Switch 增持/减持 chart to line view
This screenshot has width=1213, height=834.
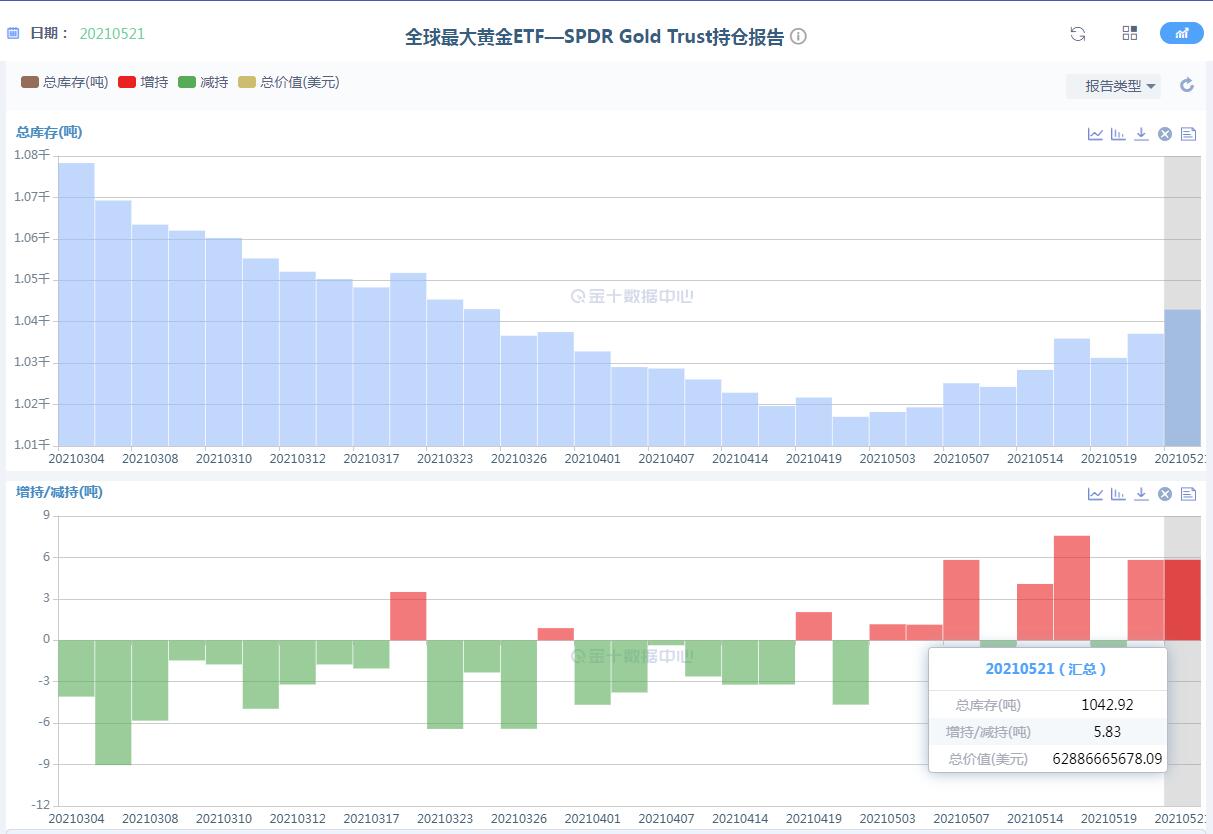[1096, 494]
